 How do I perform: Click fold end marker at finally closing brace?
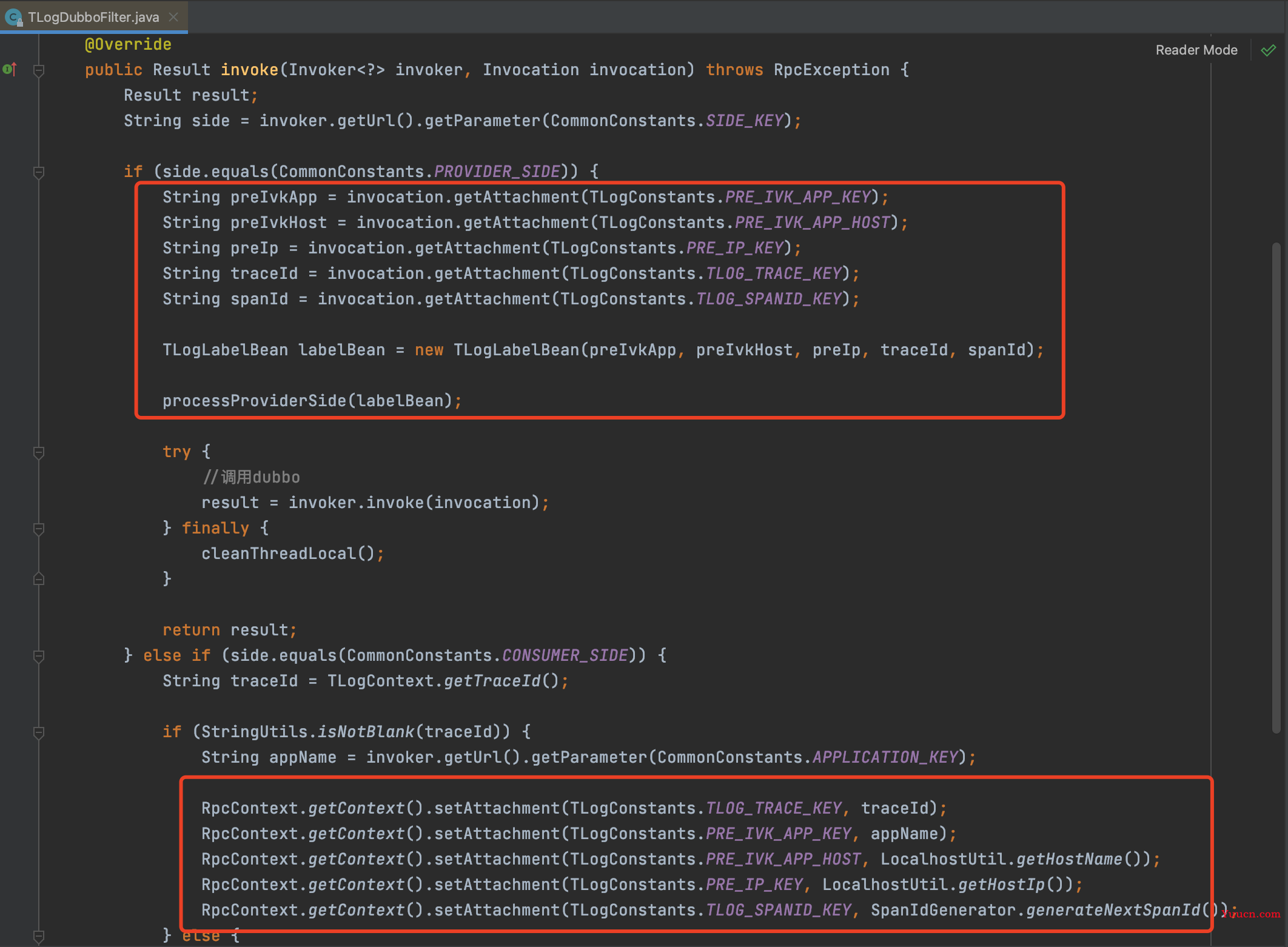39,579
